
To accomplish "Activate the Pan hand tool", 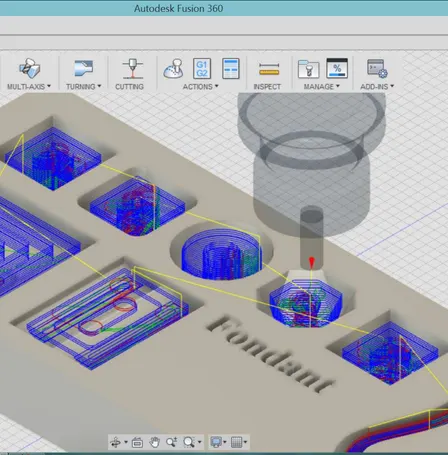I will tap(154, 442).
